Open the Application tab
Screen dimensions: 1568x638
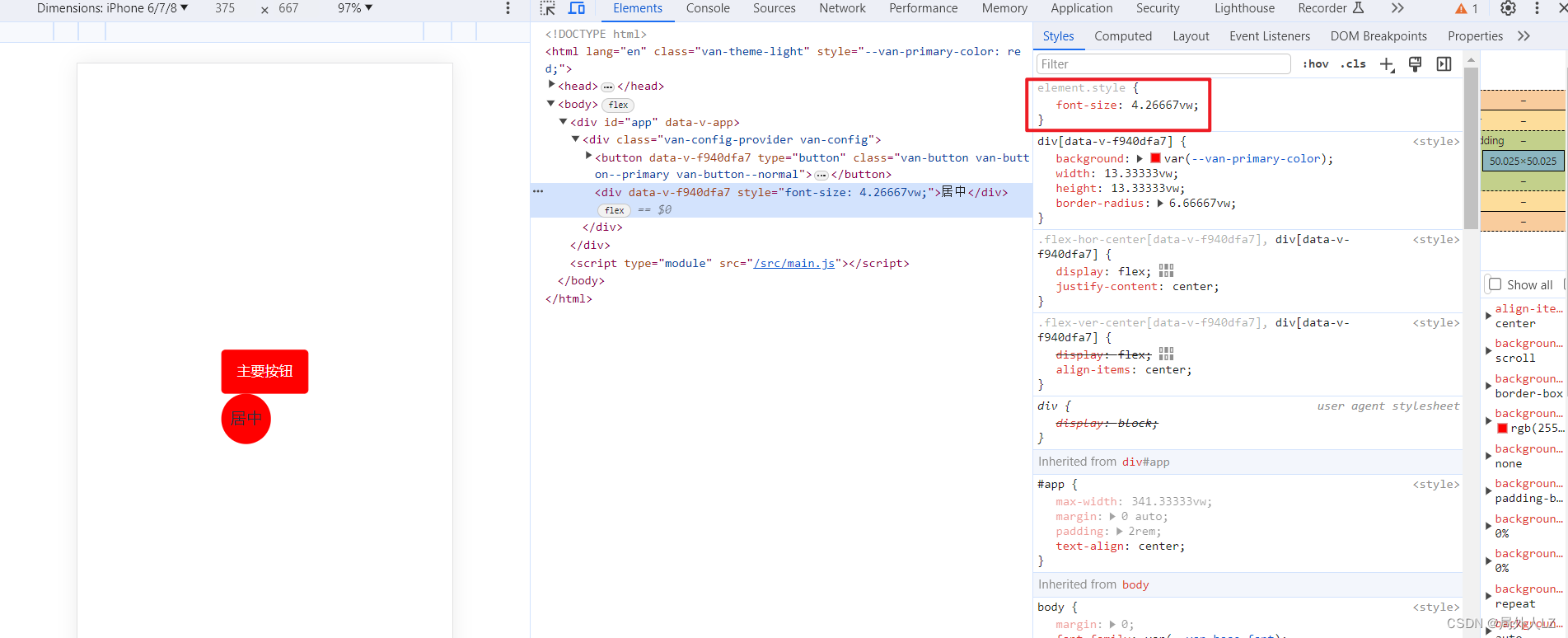point(1081,8)
